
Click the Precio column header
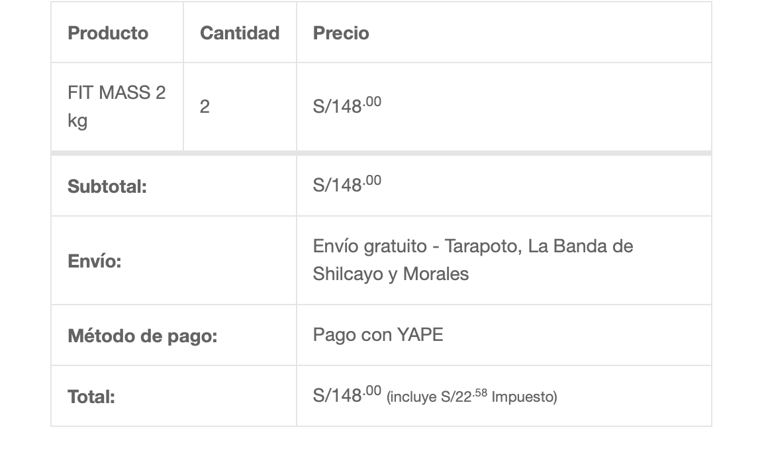[x=340, y=33]
